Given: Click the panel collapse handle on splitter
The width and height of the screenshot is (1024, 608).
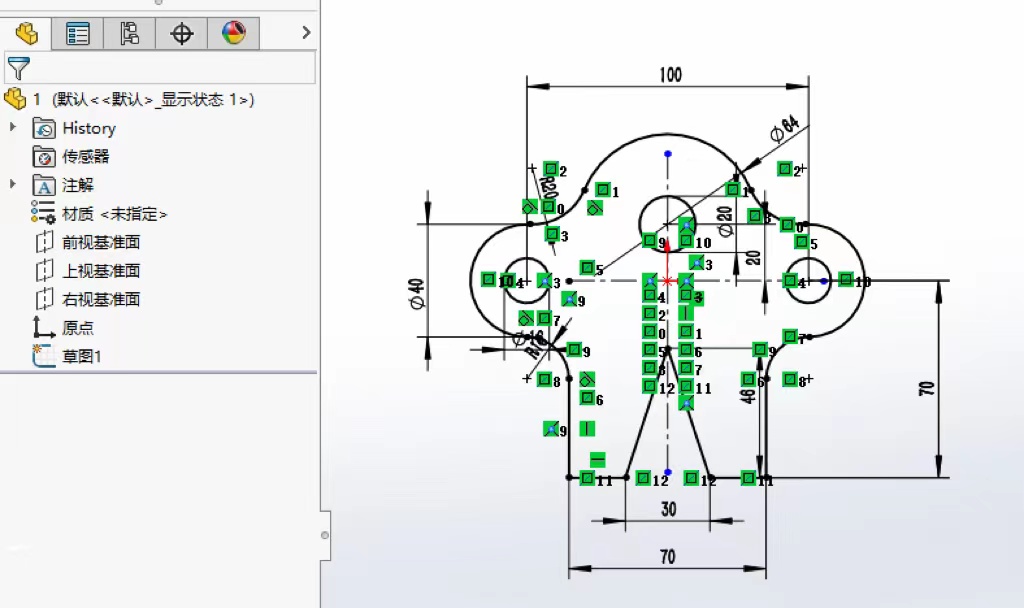Looking at the screenshot, I should [x=325, y=536].
